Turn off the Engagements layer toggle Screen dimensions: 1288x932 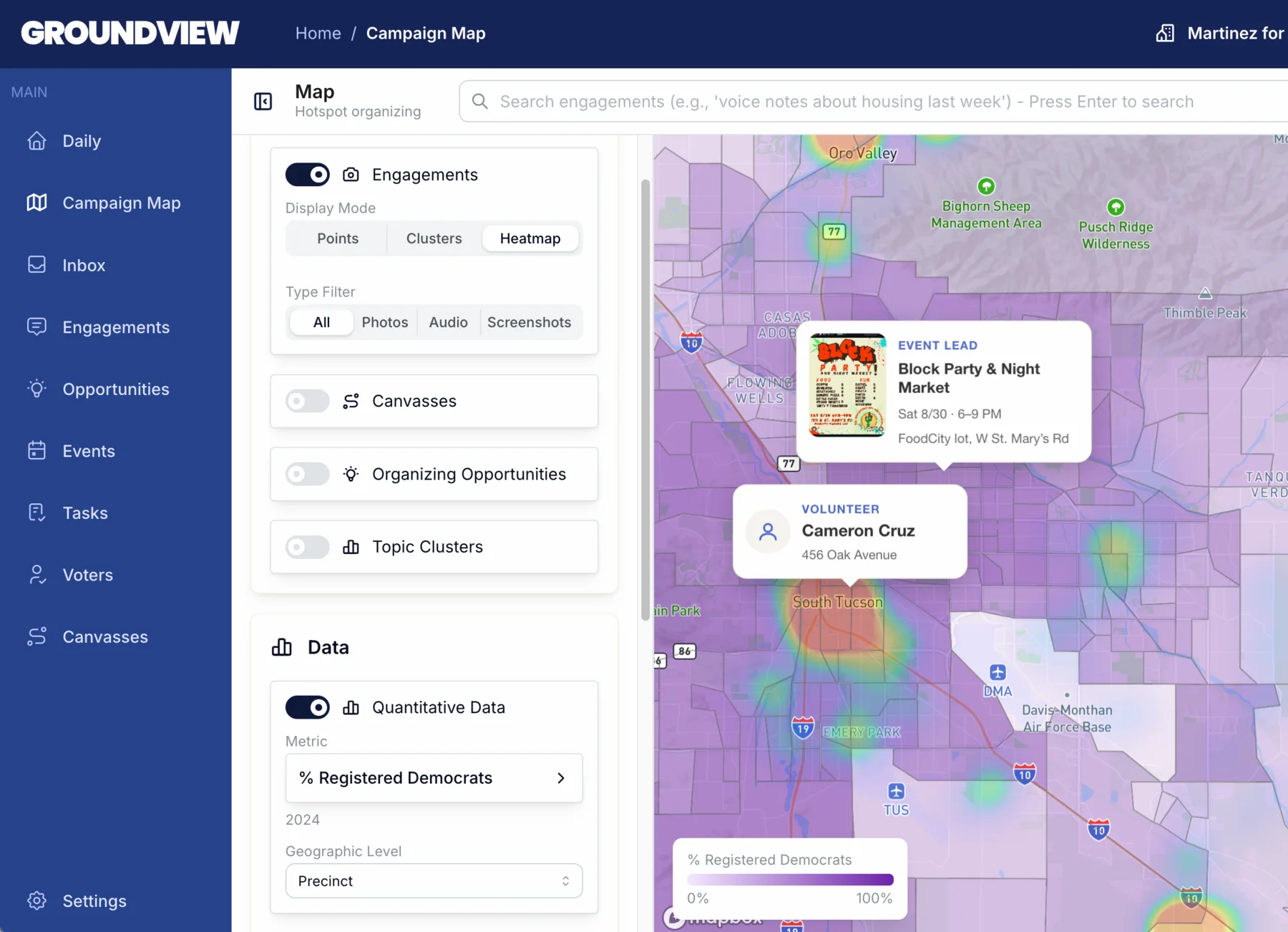pos(308,175)
